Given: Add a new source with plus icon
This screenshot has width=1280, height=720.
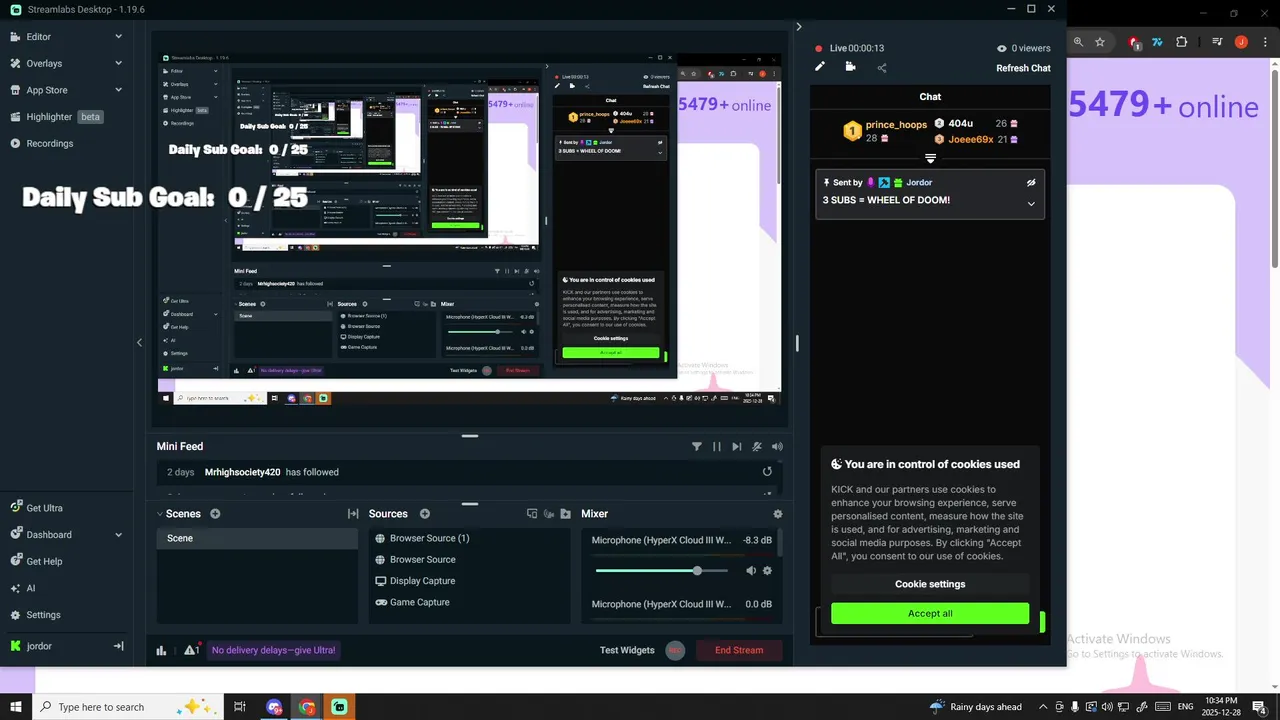Looking at the screenshot, I should tap(425, 514).
